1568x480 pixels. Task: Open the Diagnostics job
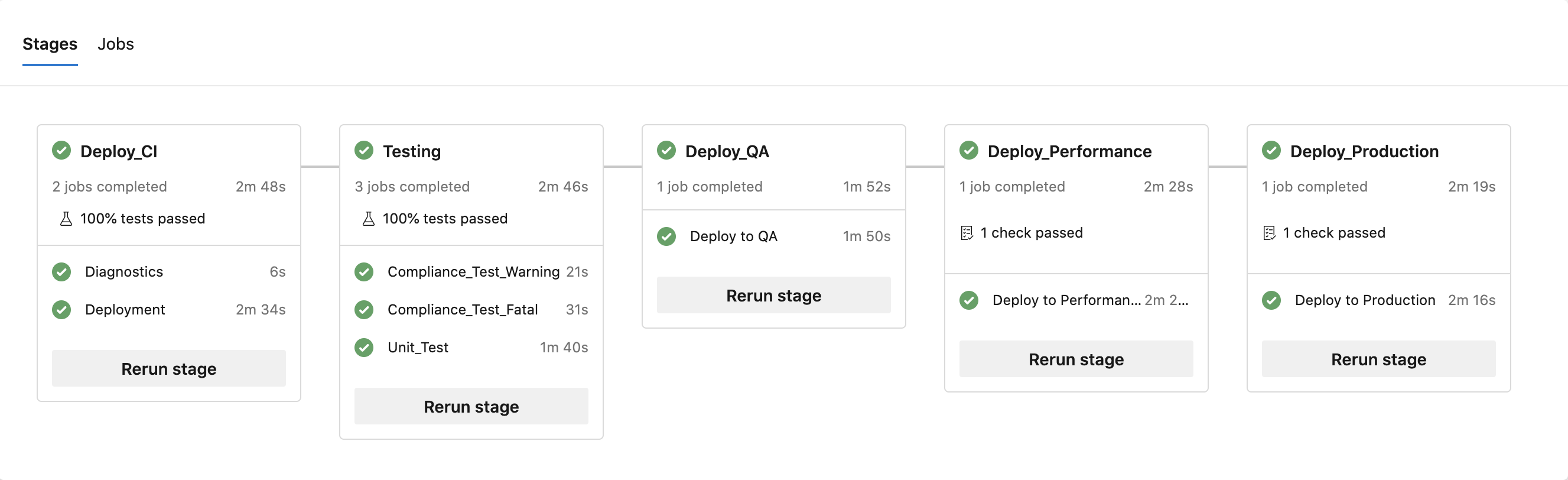pyautogui.click(x=124, y=272)
